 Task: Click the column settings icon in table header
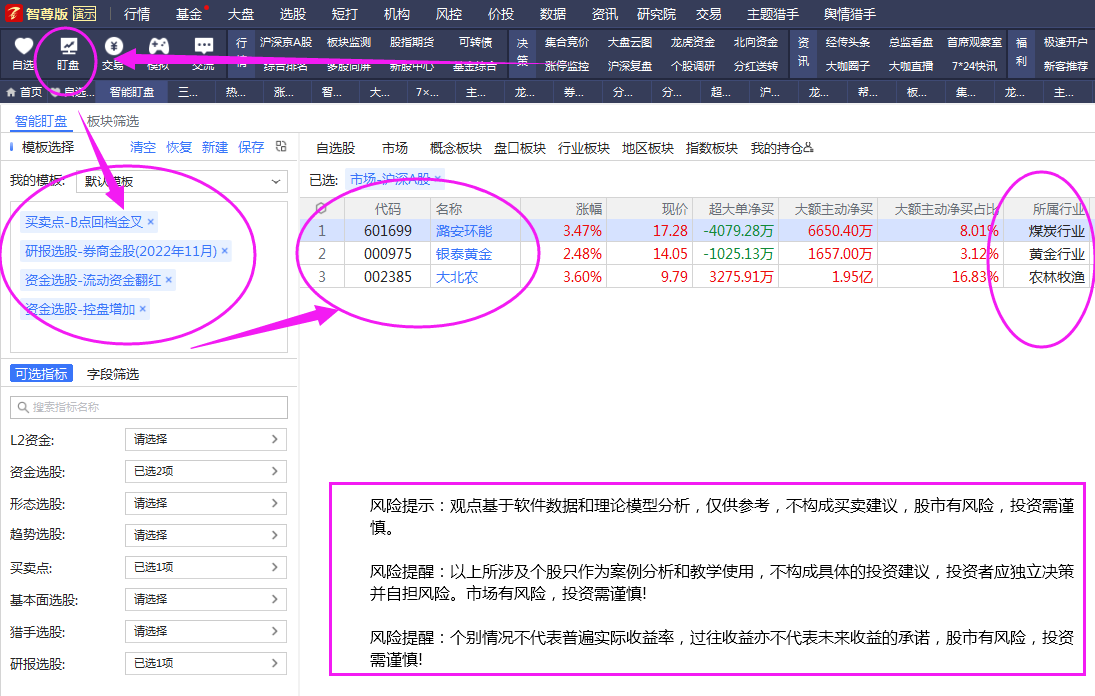point(321,208)
